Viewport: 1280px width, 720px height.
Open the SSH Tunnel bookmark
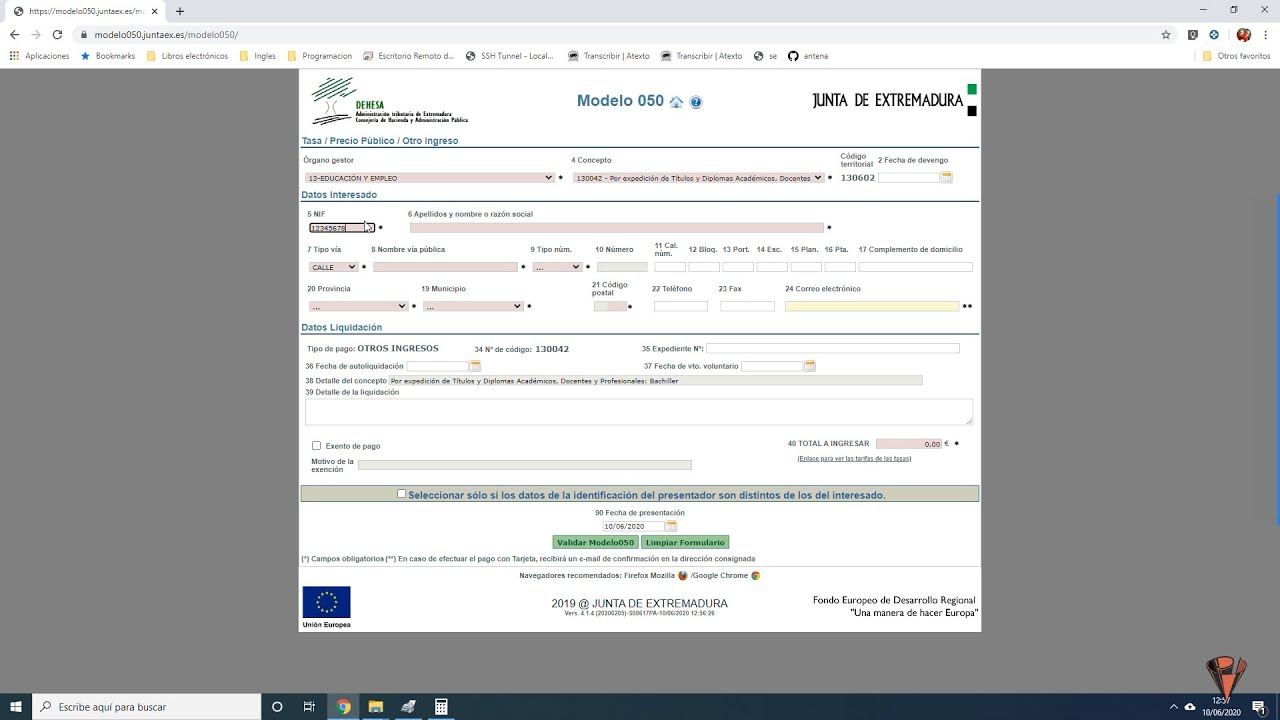tap(510, 56)
